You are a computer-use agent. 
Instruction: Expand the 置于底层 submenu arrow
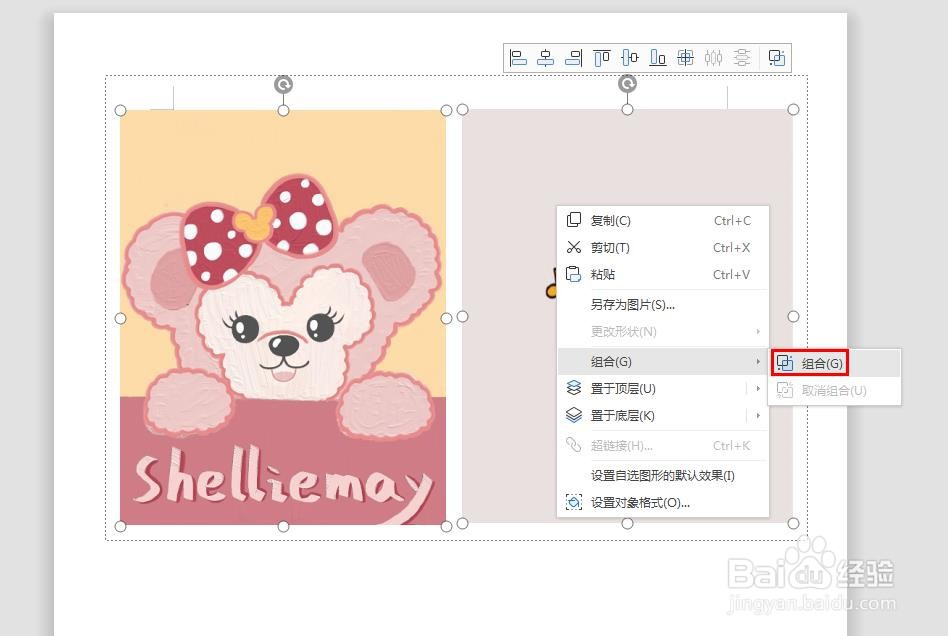(758, 415)
